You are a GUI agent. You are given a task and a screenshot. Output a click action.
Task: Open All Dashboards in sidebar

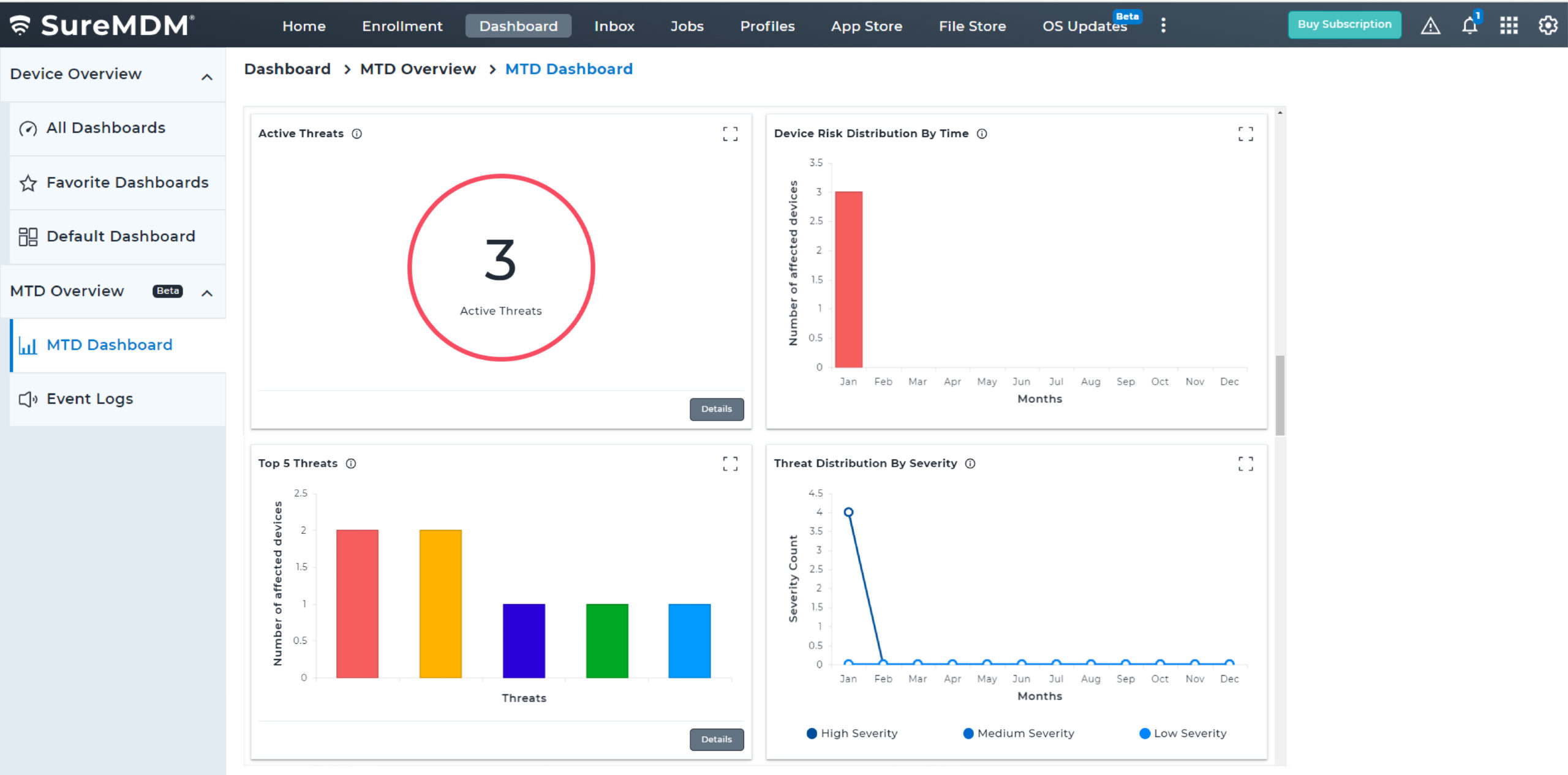tap(118, 129)
